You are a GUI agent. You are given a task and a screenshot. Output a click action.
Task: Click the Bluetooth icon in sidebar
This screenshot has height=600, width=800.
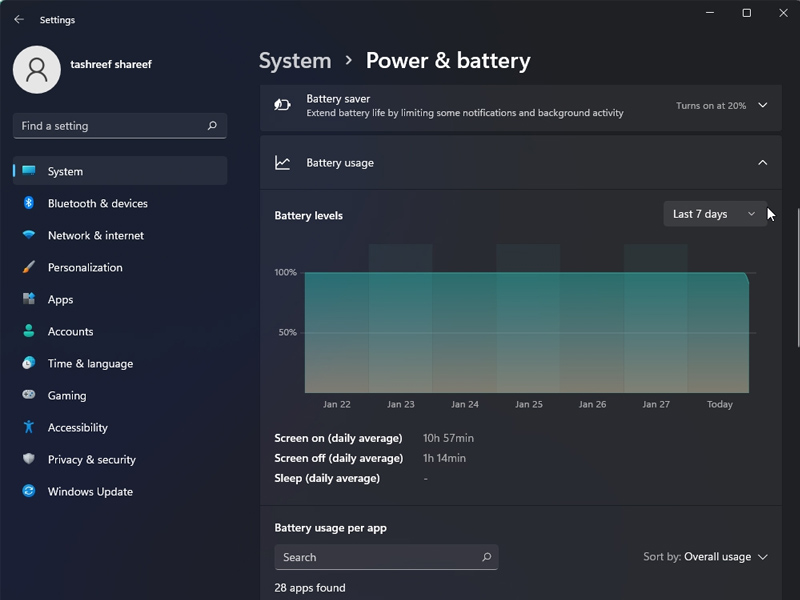click(x=29, y=203)
